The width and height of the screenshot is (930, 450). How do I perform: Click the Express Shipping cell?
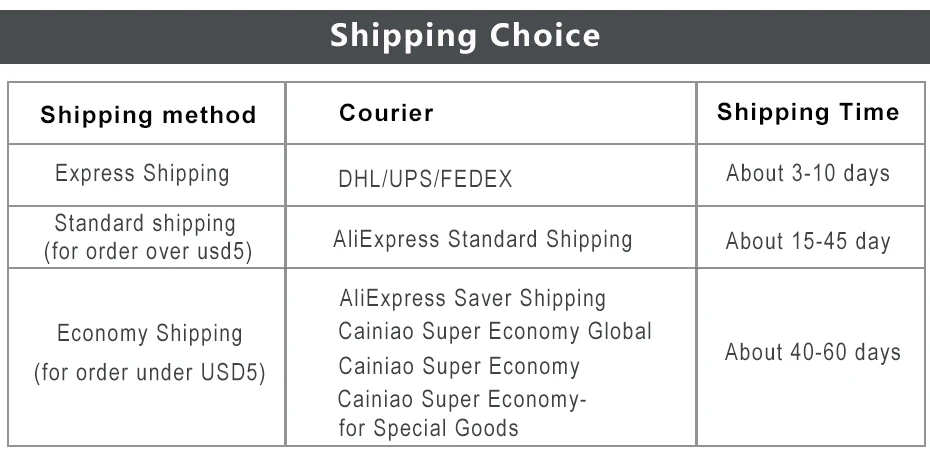click(x=142, y=174)
